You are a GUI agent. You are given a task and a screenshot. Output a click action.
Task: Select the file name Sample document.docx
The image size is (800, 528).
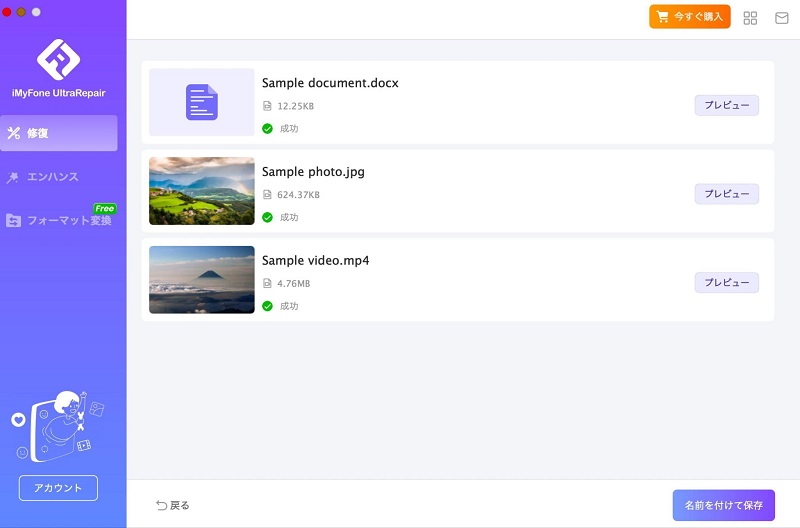330,83
